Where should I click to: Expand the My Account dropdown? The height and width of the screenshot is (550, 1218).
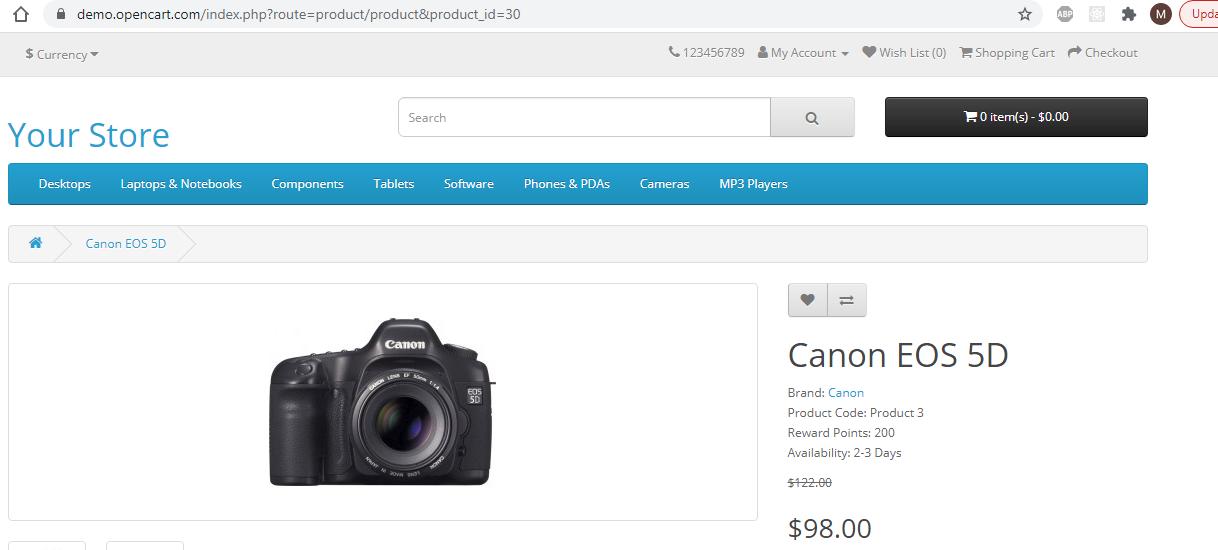pyautogui.click(x=803, y=52)
